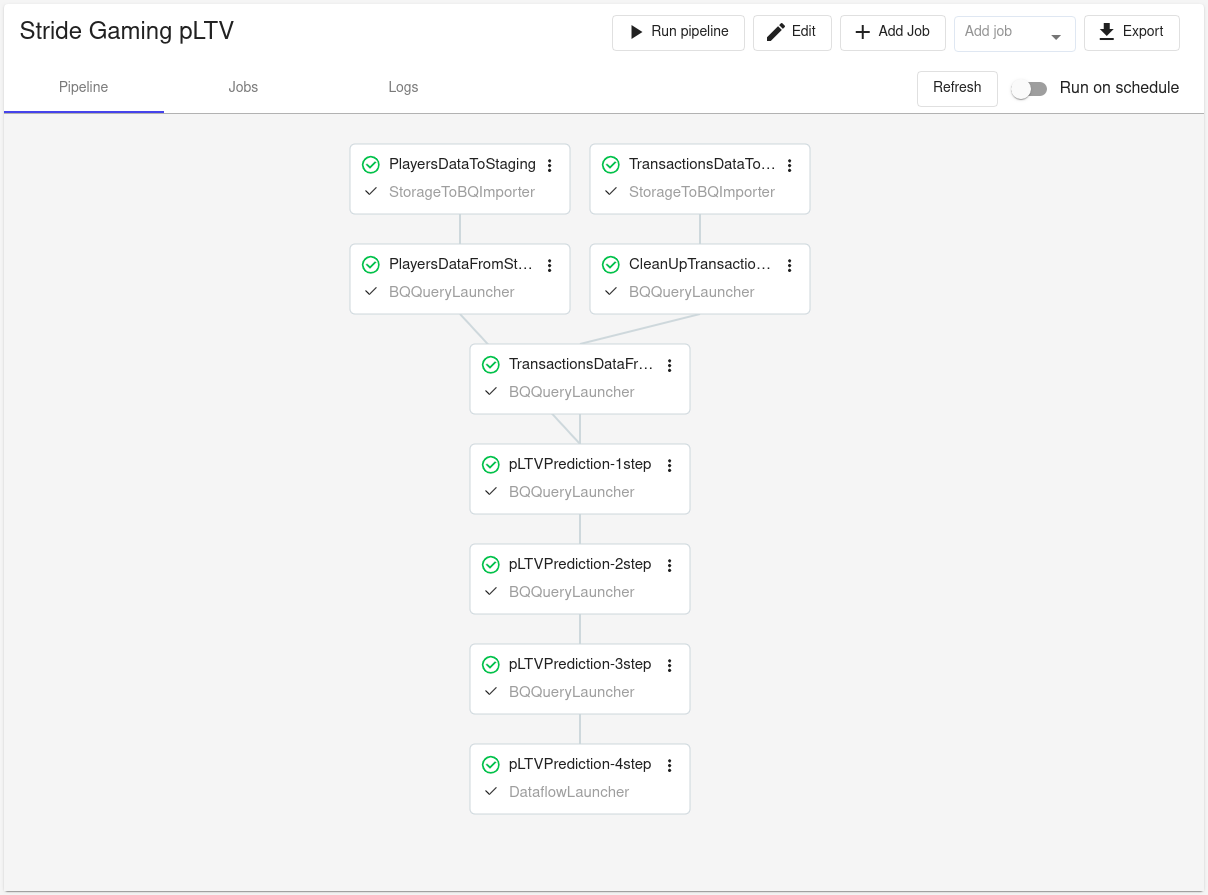The image size is (1208, 895).
Task: Toggle the Run on schedule switch
Action: pos(1029,89)
